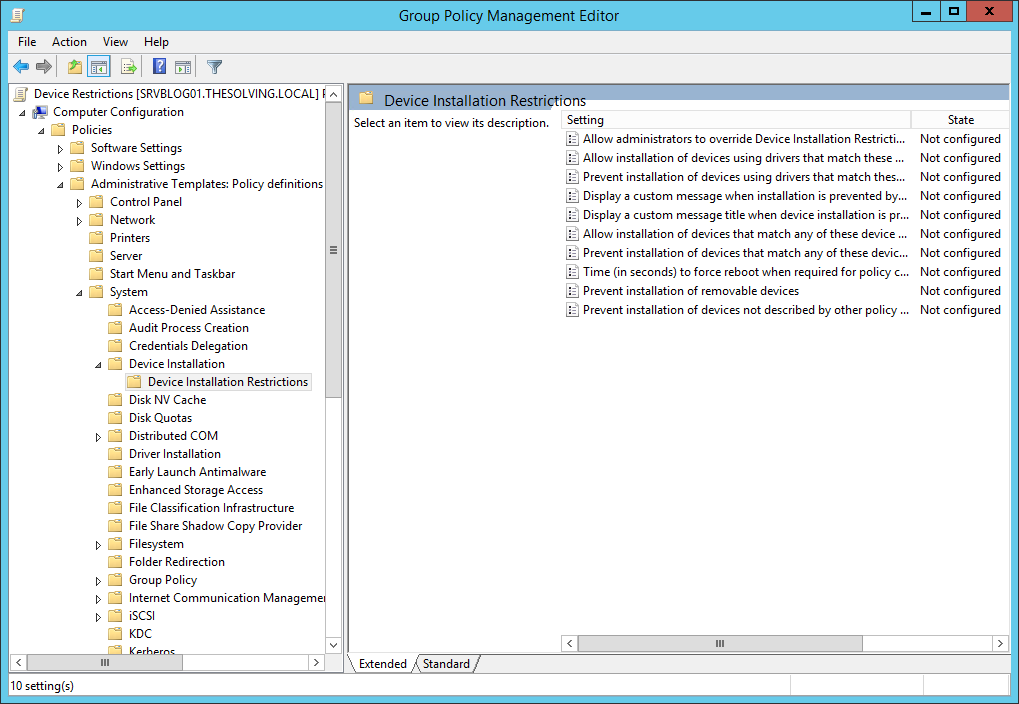This screenshot has height=704, width=1019.
Task: Click the Filter funnel toolbar icon
Action: pyautogui.click(x=214, y=66)
